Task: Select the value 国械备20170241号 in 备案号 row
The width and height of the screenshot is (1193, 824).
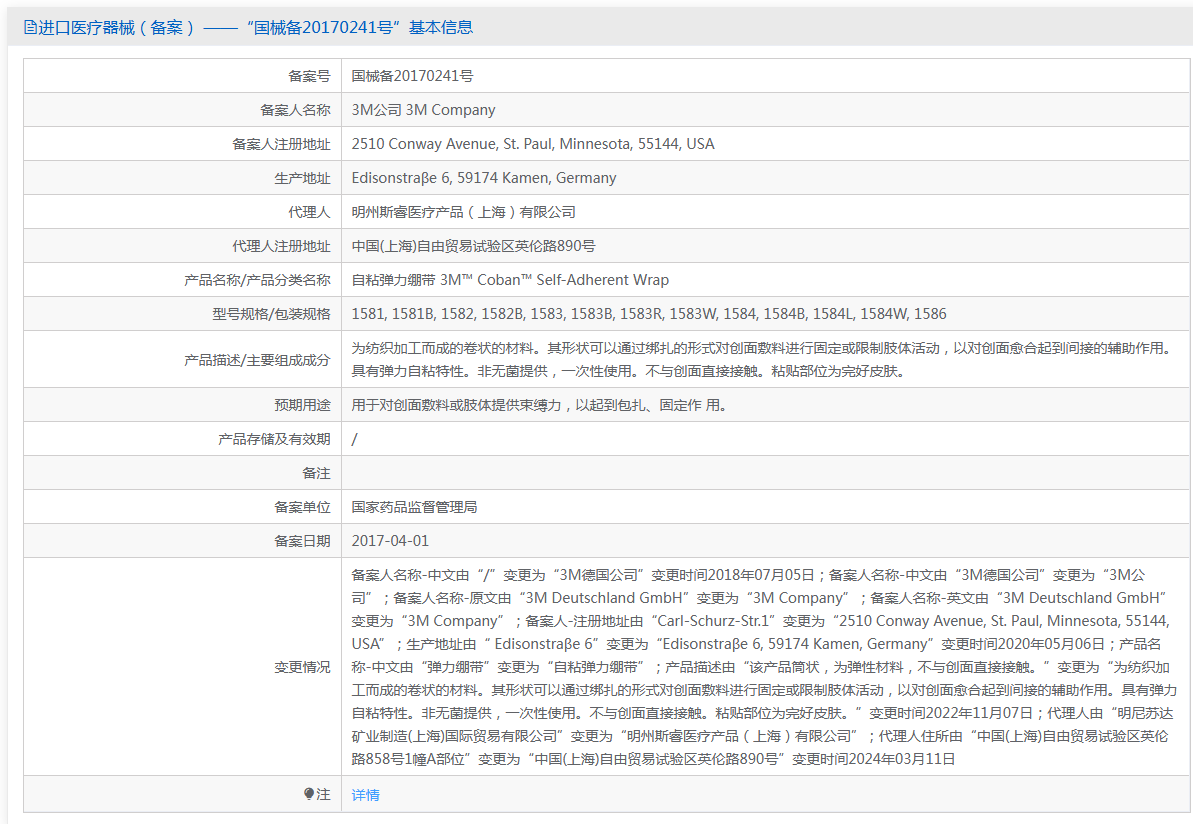Action: pos(412,76)
